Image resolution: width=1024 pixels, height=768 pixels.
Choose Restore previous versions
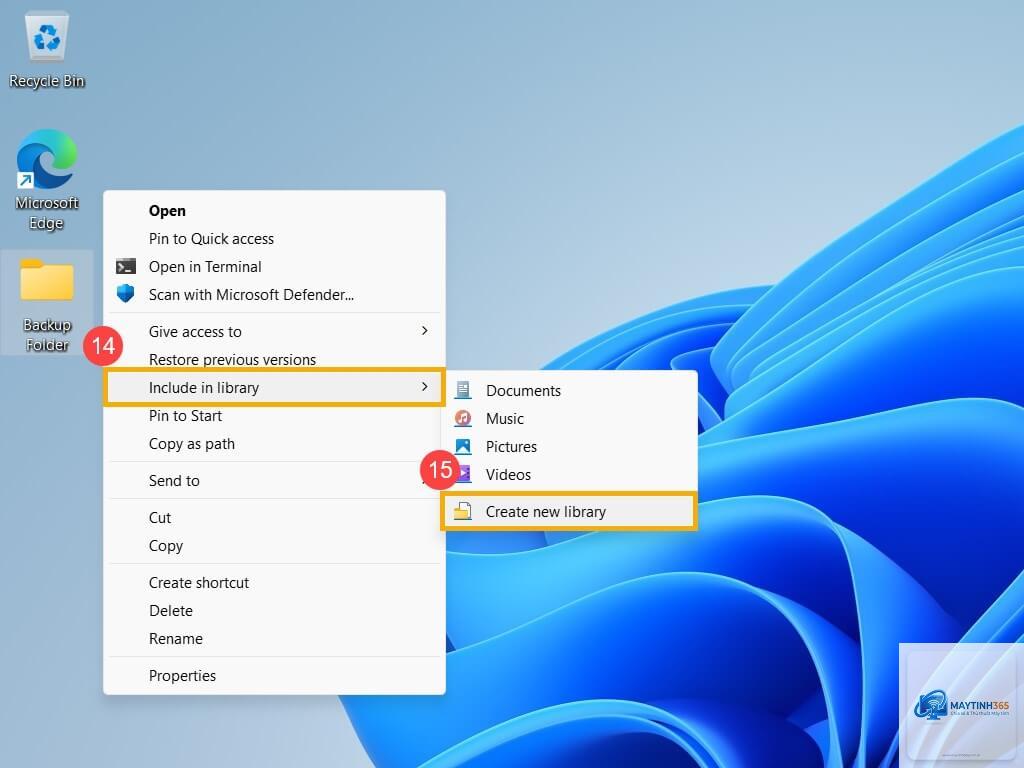point(274,360)
